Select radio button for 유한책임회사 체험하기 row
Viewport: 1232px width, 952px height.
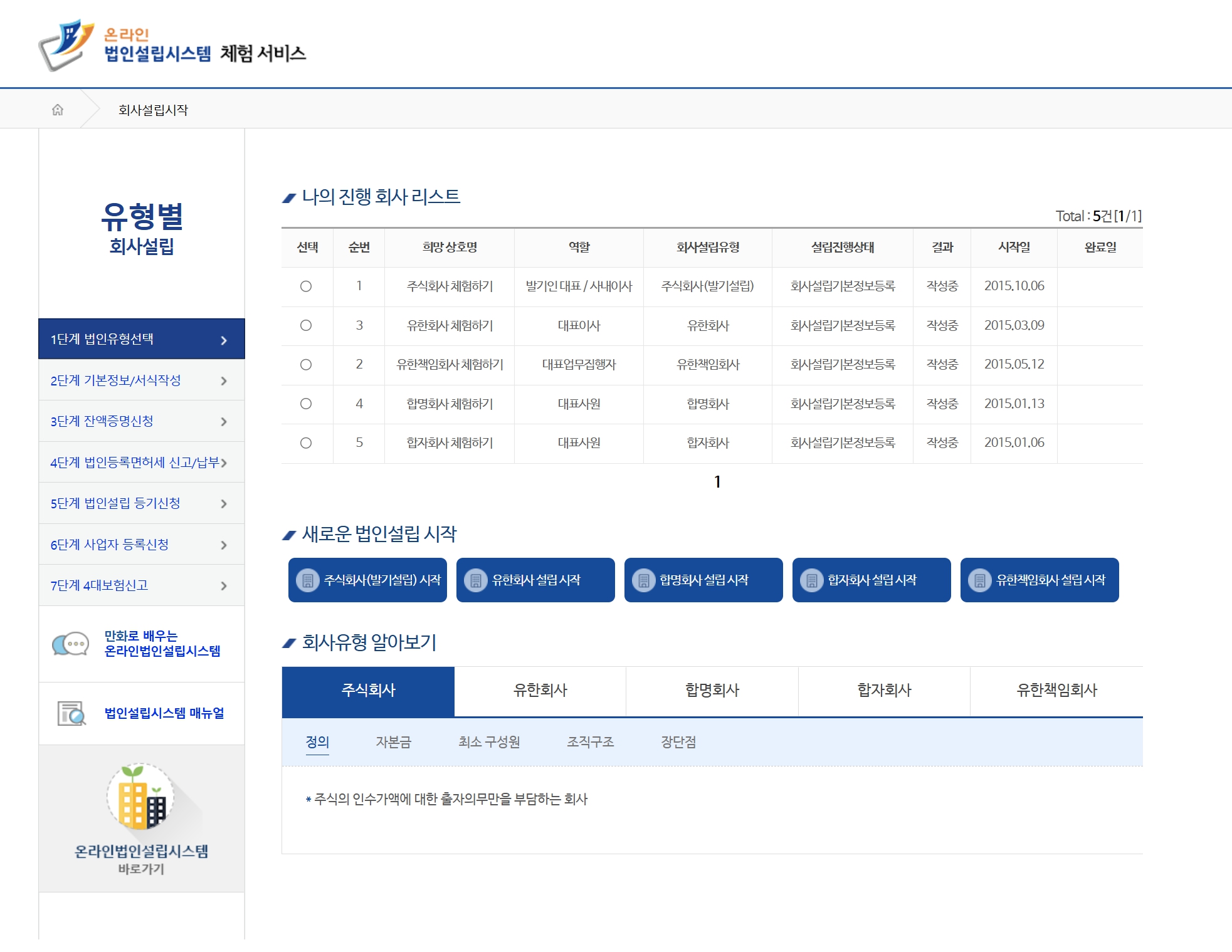pyautogui.click(x=306, y=365)
